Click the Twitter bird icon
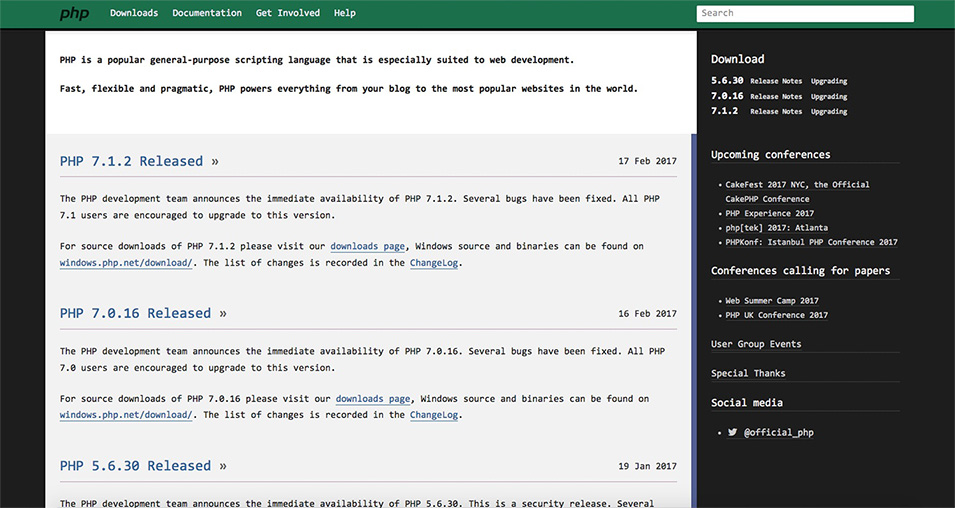 [x=732, y=432]
